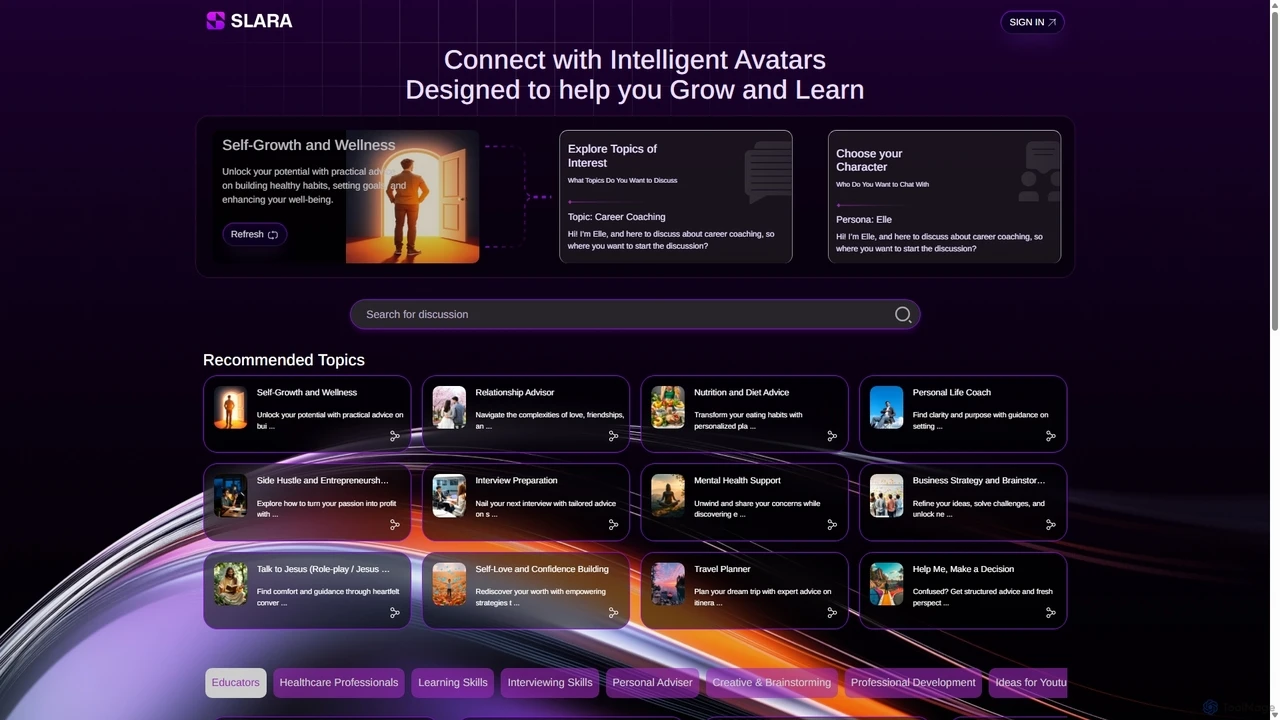Share the Interview Preparation card
Screen dimensions: 1280x720
(613, 524)
